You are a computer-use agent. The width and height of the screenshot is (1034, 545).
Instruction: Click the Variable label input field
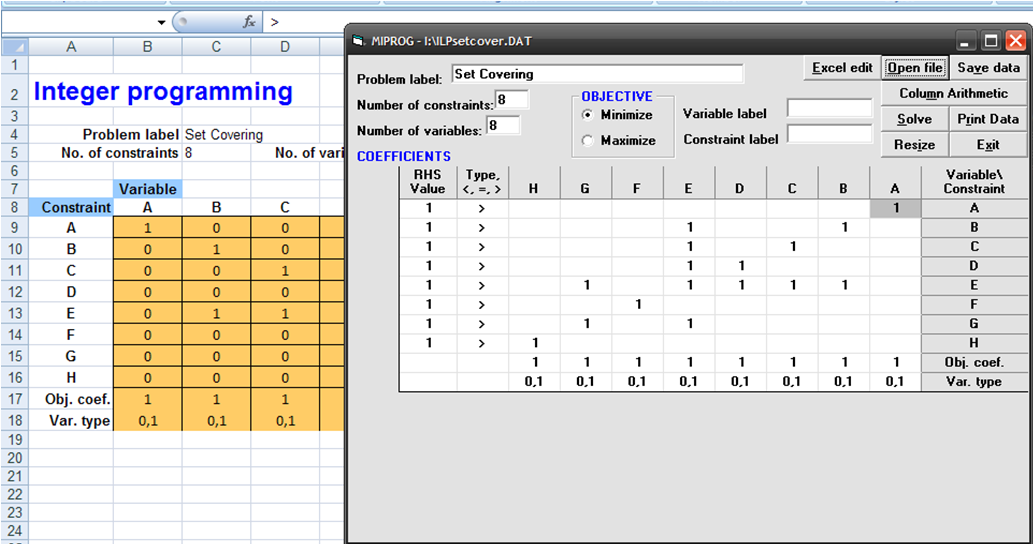coord(830,108)
